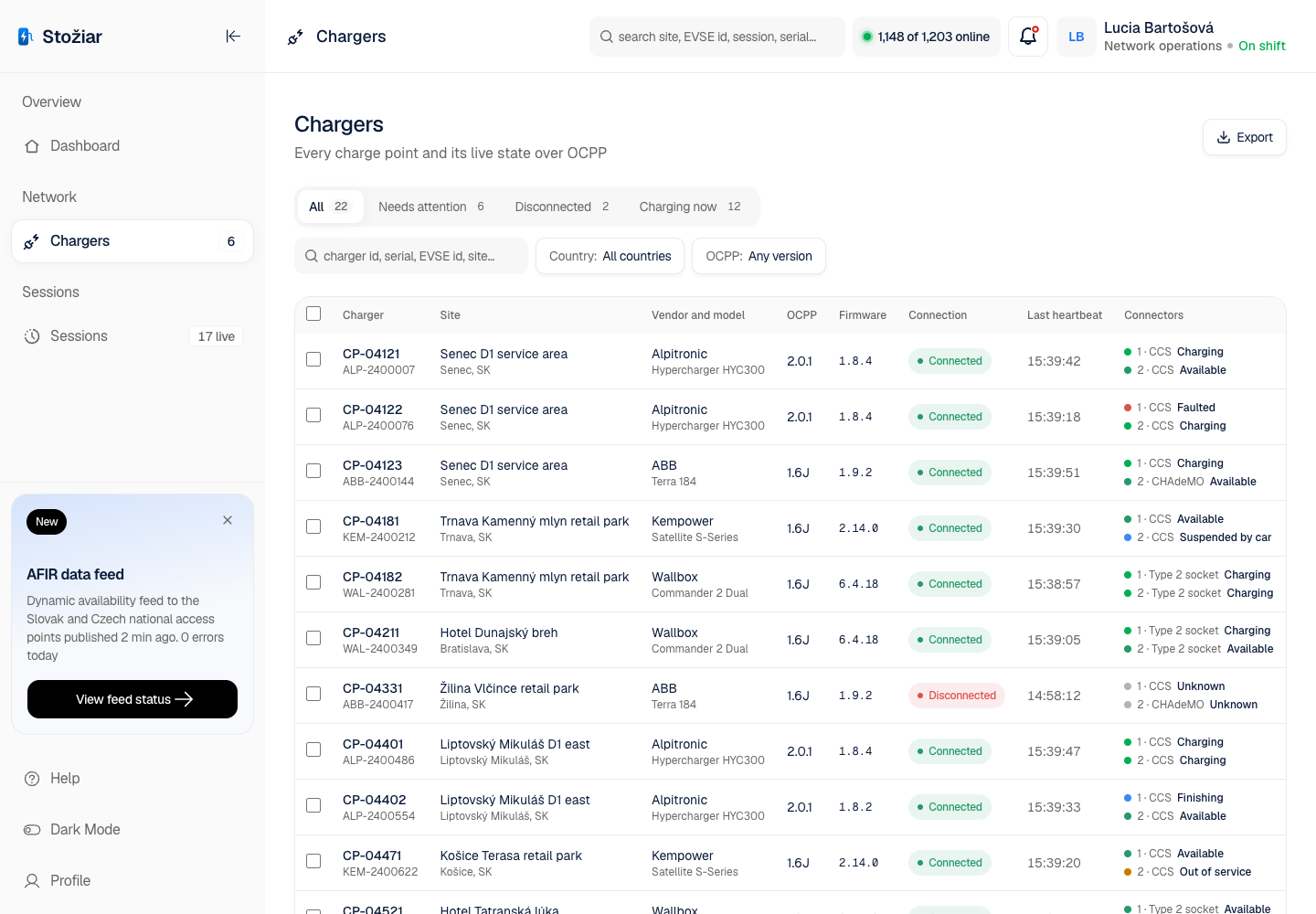The height and width of the screenshot is (914, 1316).
Task: Export the chargers list
Action: 1245,137
